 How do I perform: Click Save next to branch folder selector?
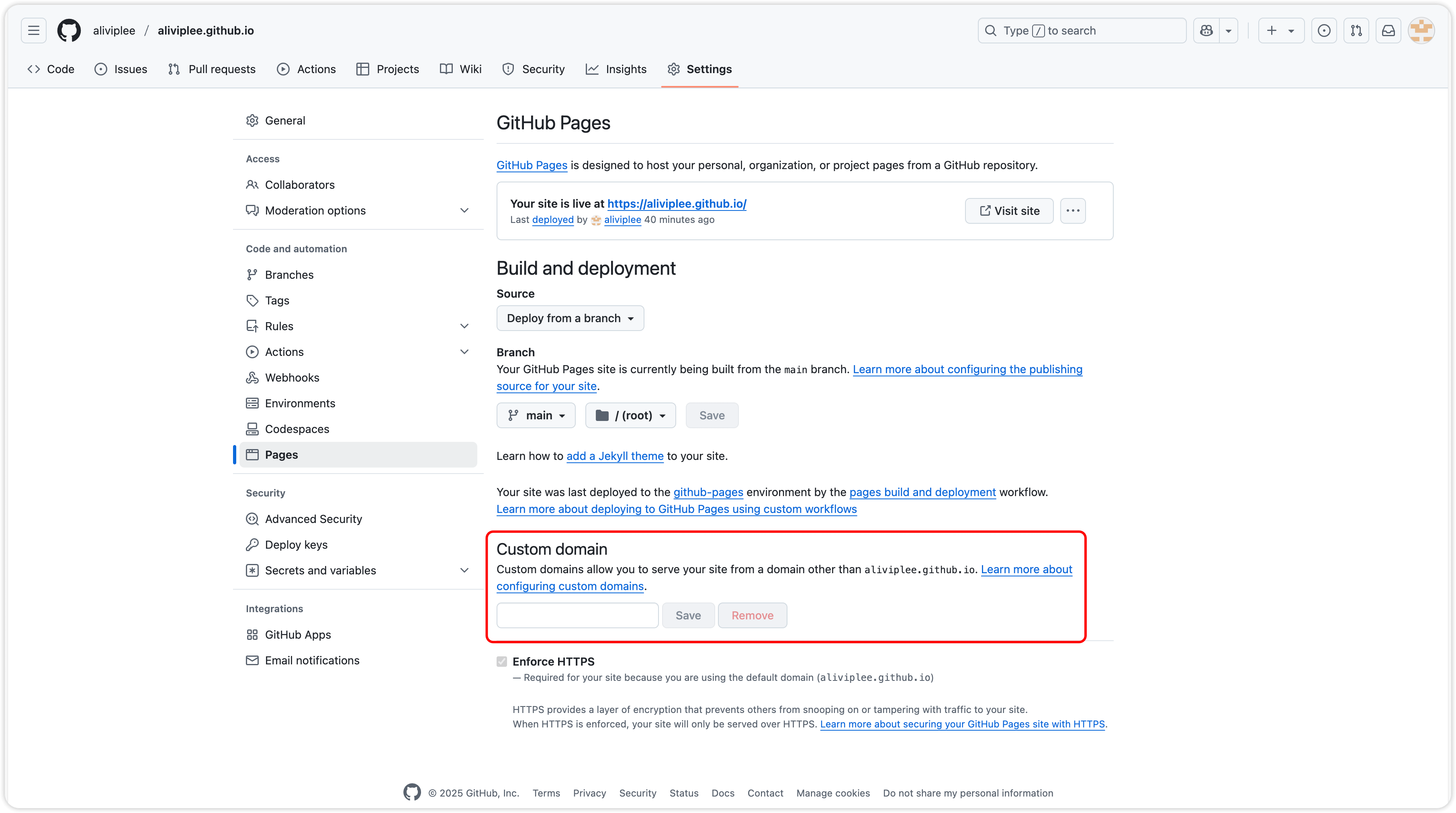712,415
